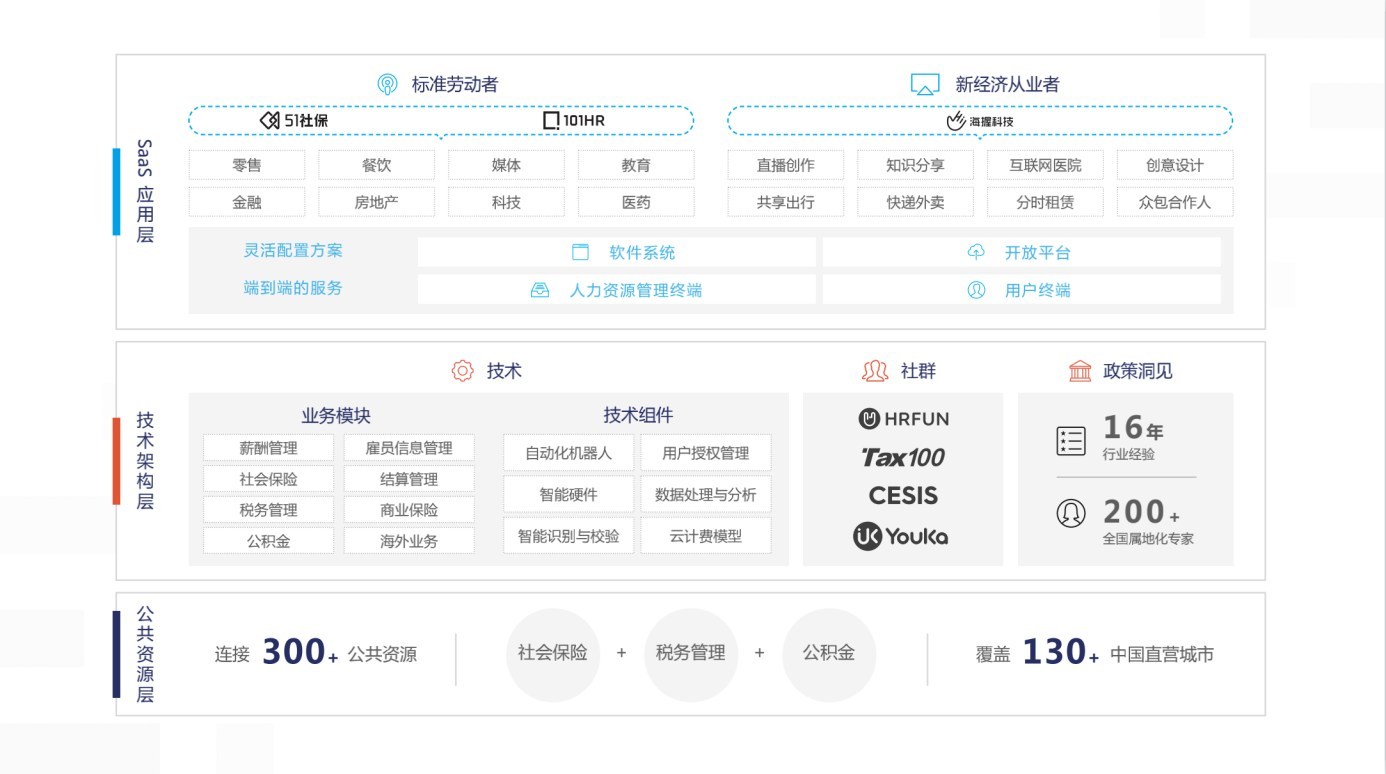Image resolution: width=1386 pixels, height=774 pixels.
Task: Click the headset icon beside 200+ 全国属地化专家
Action: point(1071,513)
